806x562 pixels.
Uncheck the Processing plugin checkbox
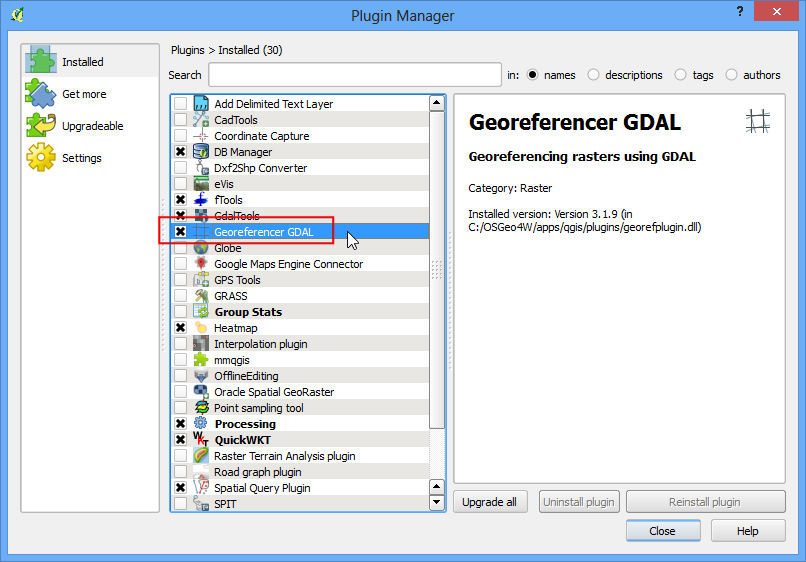(x=180, y=424)
